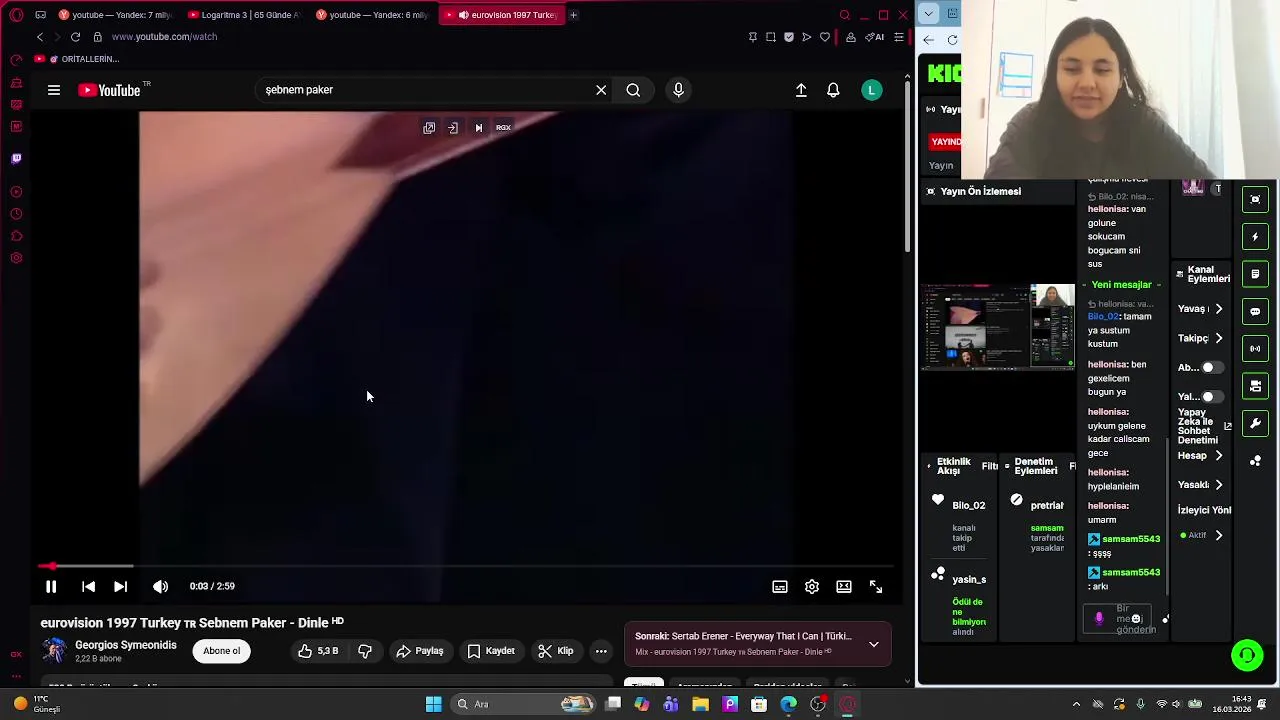The image size is (1280, 720).
Task: Start voice search with the microphone
Action: tap(678, 90)
